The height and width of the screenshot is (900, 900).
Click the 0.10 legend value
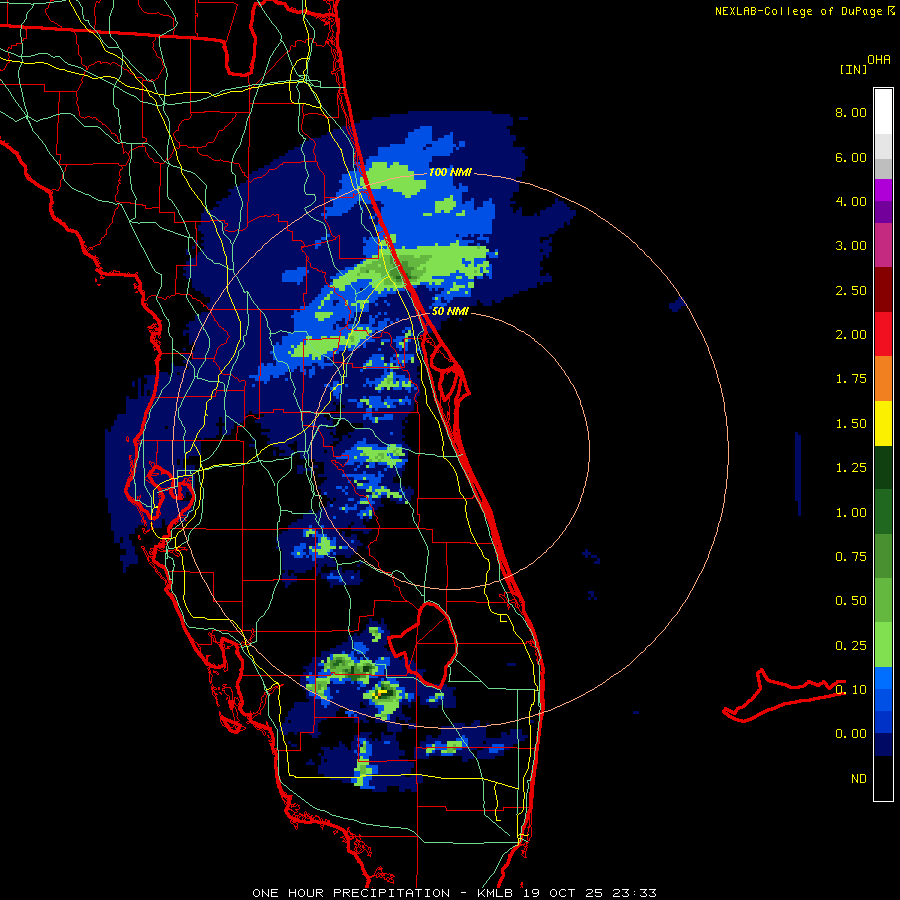[851, 690]
